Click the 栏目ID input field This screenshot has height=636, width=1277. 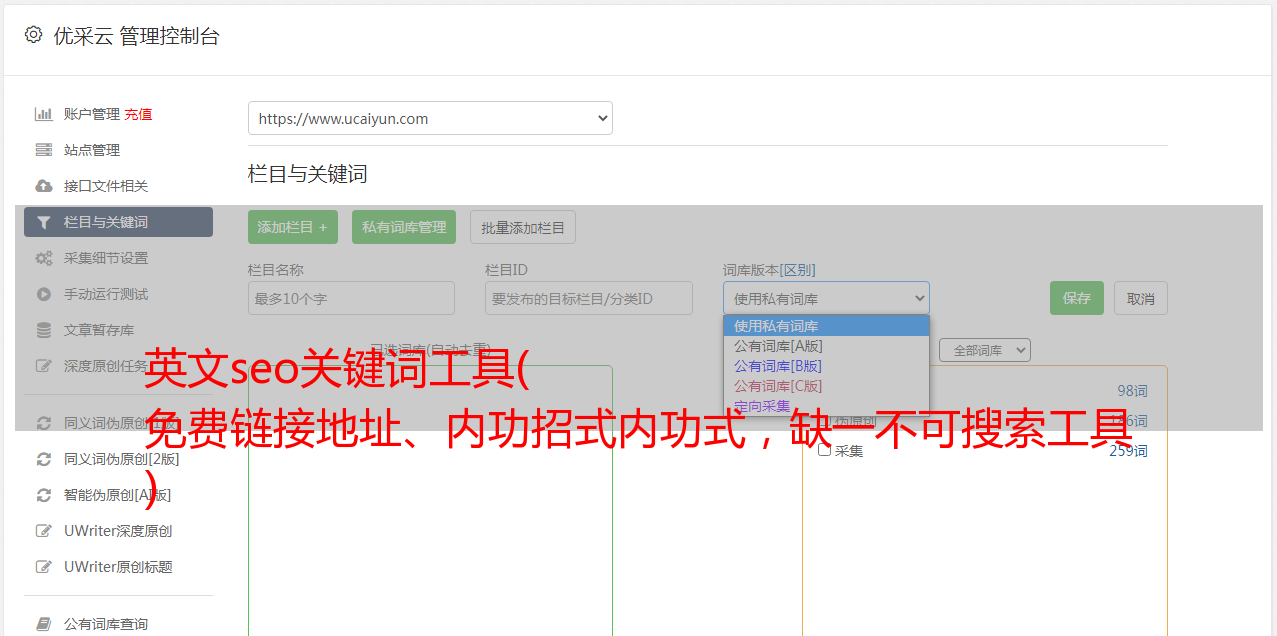coord(589,298)
